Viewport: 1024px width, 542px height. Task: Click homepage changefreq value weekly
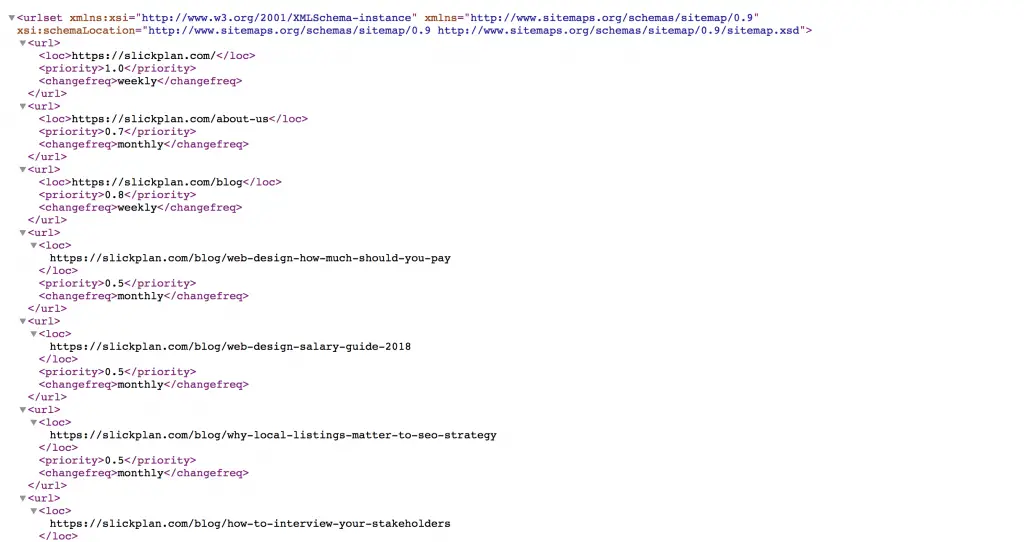(x=137, y=81)
